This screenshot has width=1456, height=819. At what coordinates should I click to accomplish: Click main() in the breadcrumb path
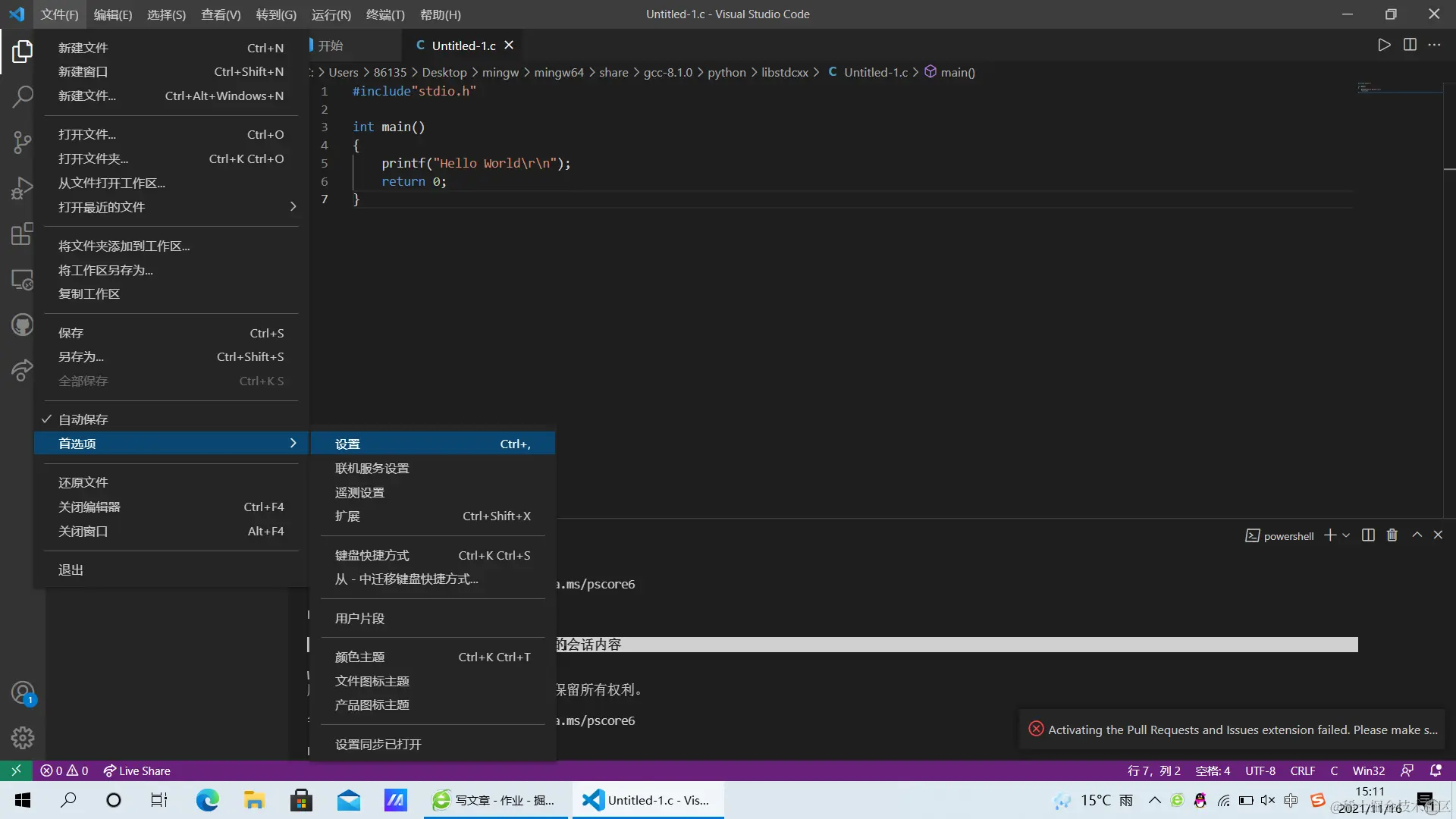(957, 72)
